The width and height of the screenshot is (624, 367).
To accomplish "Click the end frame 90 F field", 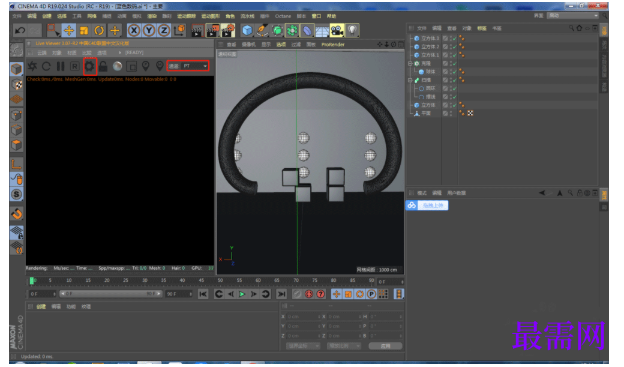I will [179, 294].
